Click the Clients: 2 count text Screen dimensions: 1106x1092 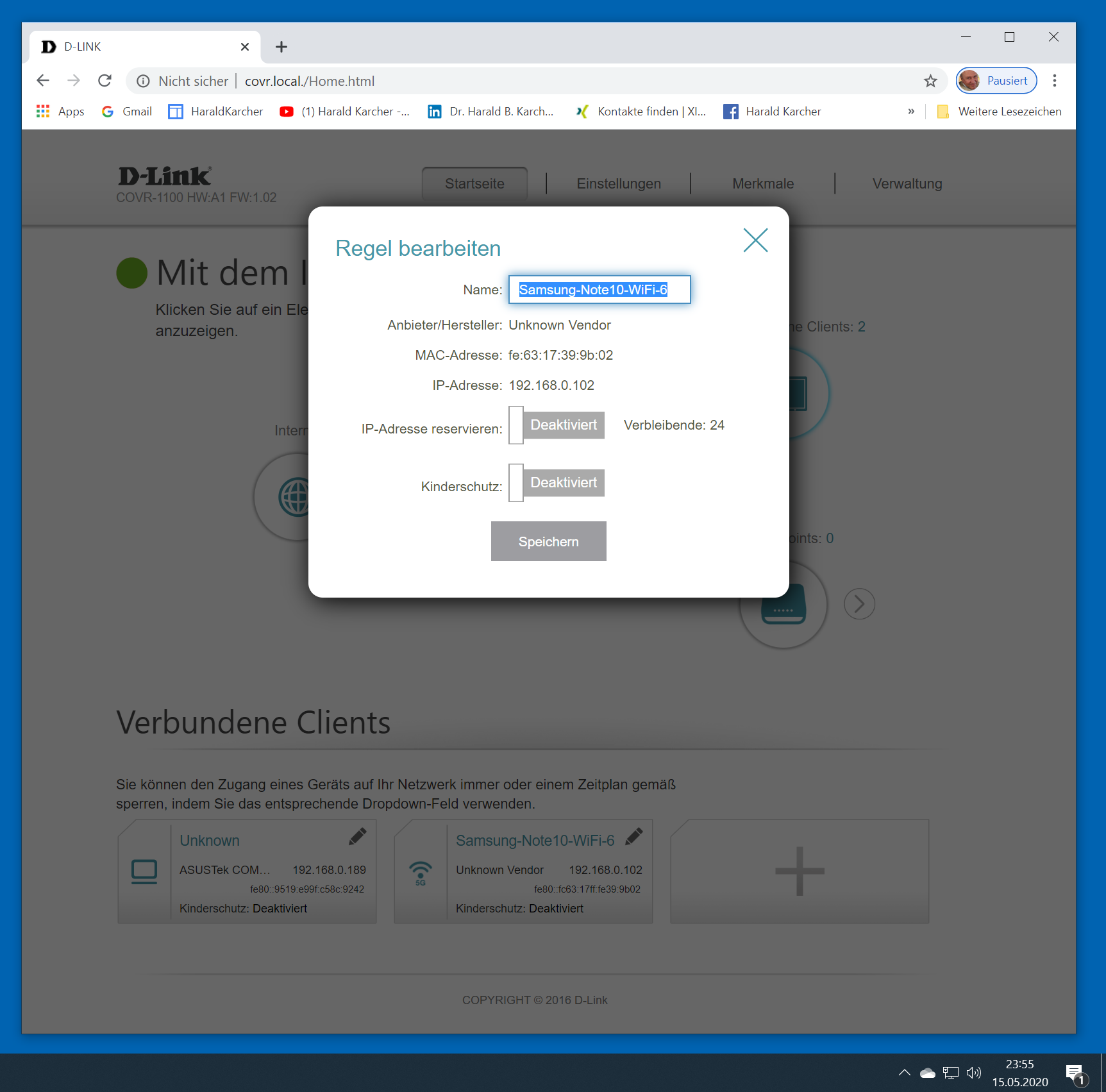click(x=828, y=326)
